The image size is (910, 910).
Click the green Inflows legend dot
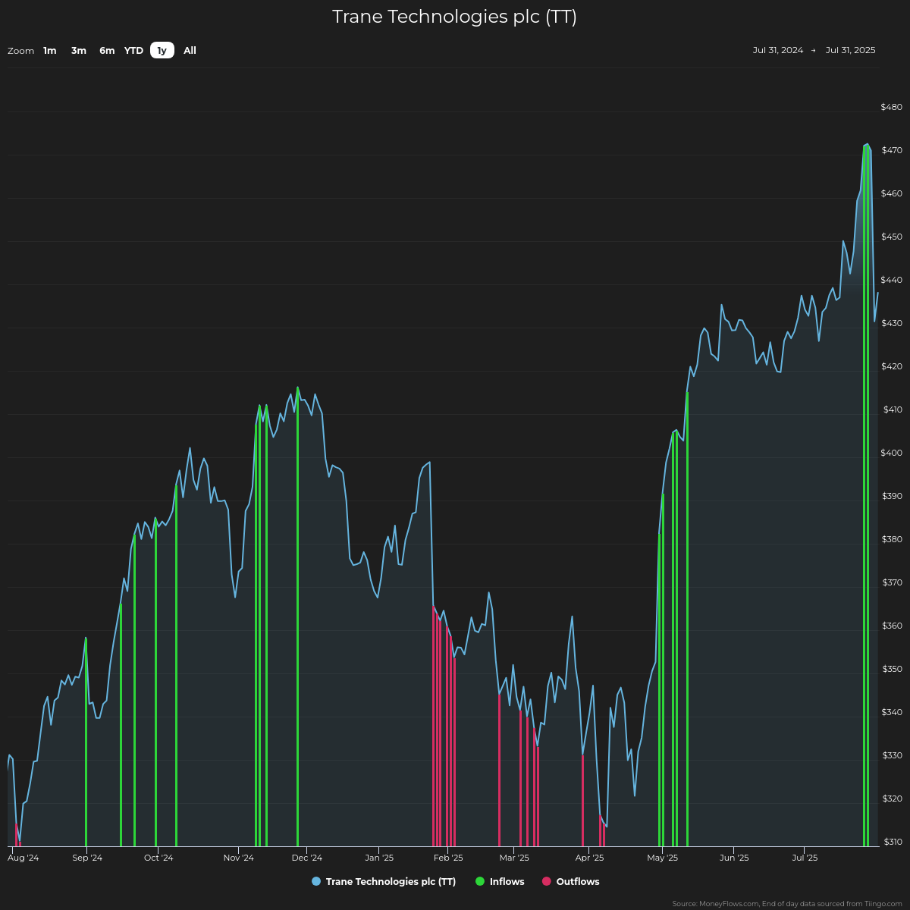pos(480,882)
